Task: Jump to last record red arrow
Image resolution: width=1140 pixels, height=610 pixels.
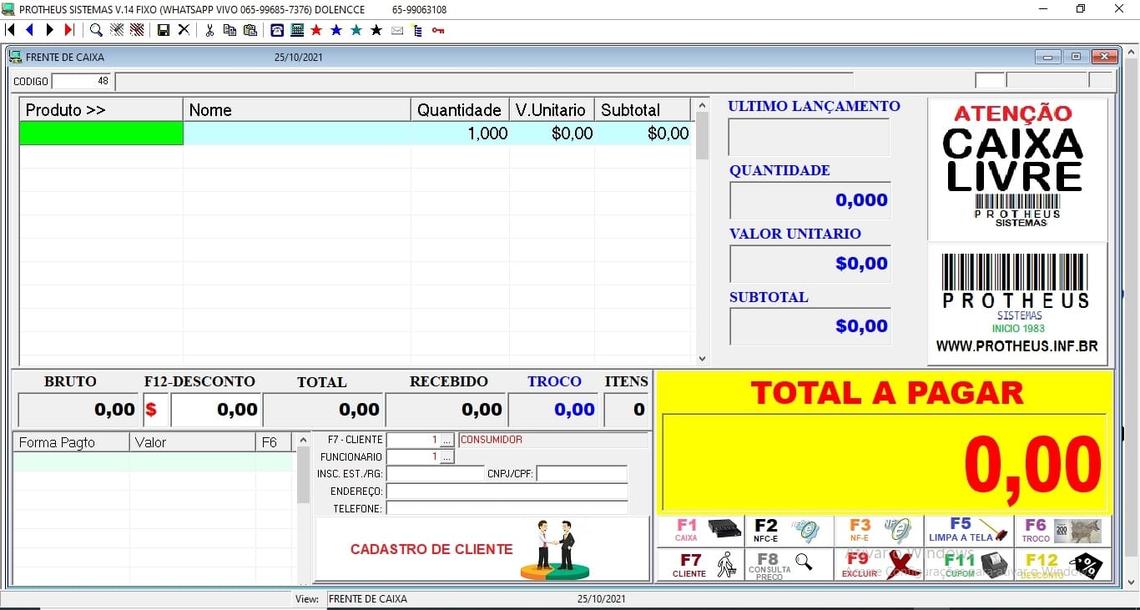Action: point(69,30)
